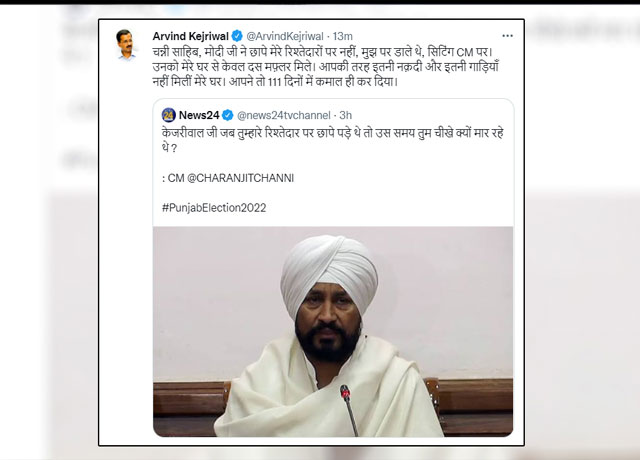
Task: Open the three-dot more options menu
Action: (x=507, y=36)
